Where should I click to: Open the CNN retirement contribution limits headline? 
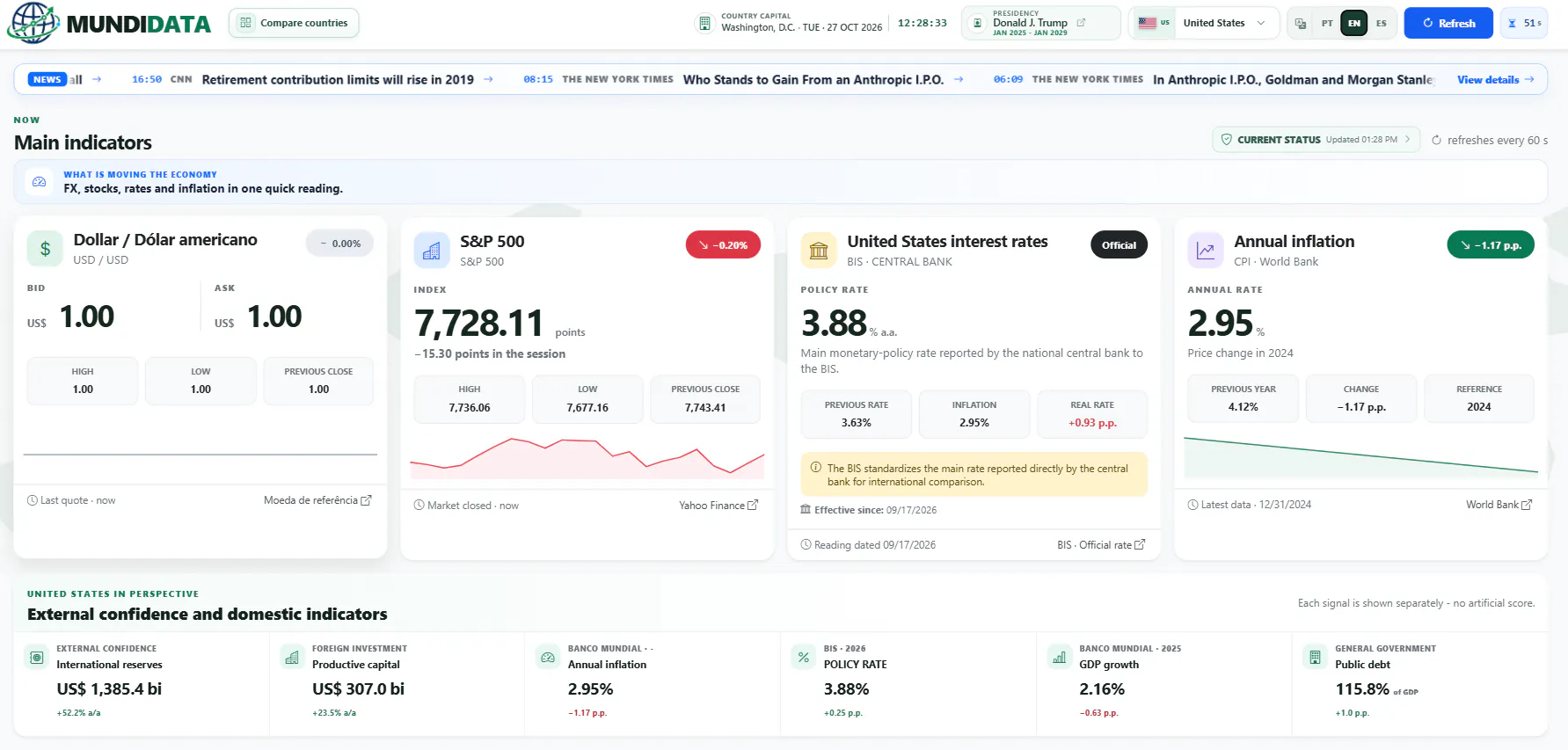(x=338, y=79)
